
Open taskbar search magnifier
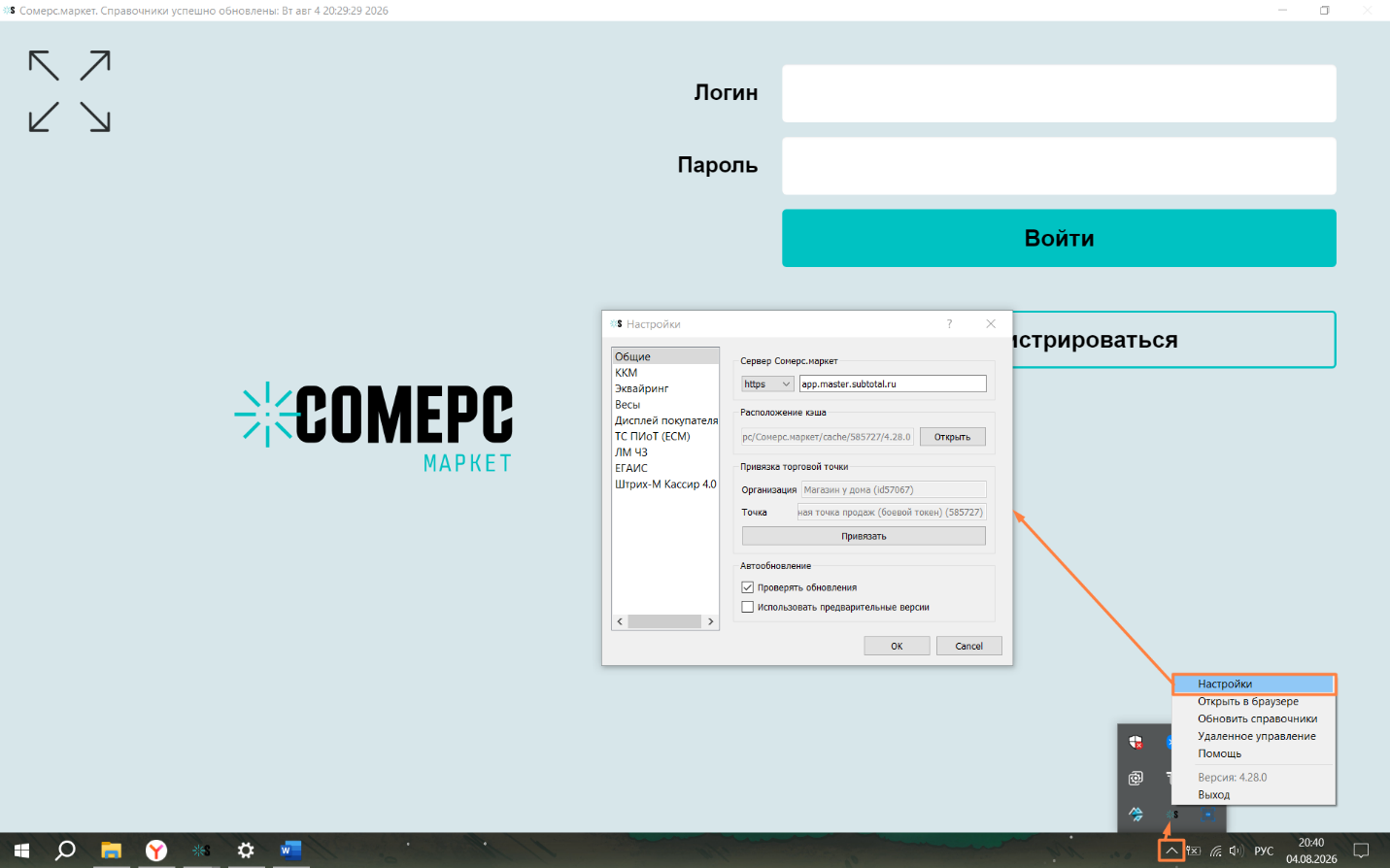[x=65, y=851]
